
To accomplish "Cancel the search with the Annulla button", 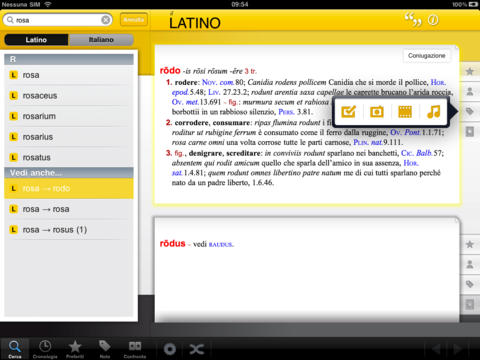I will pyautogui.click(x=134, y=20).
